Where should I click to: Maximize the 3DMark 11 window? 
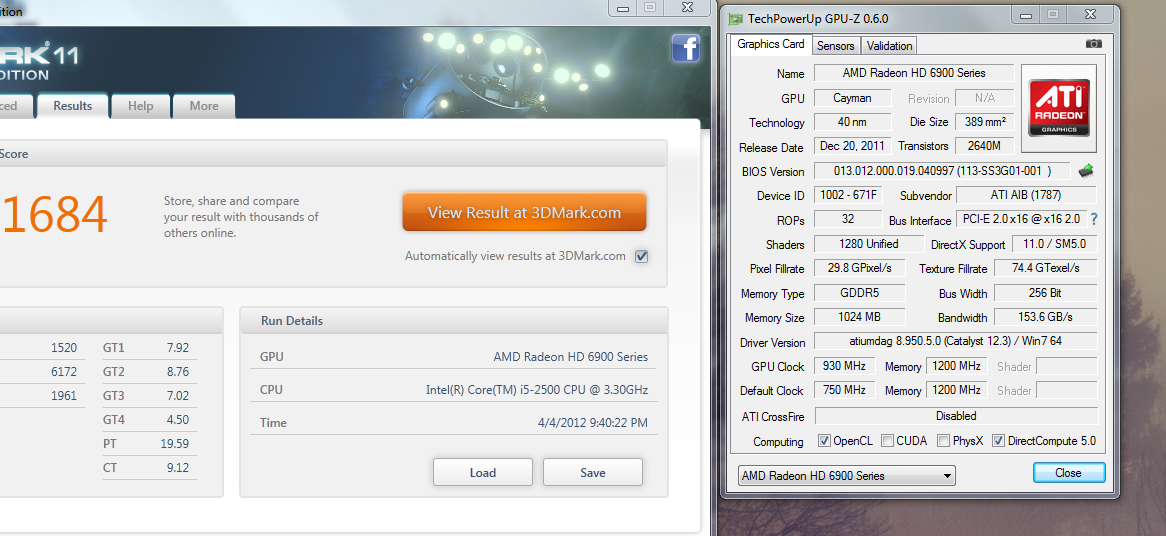coord(650,7)
